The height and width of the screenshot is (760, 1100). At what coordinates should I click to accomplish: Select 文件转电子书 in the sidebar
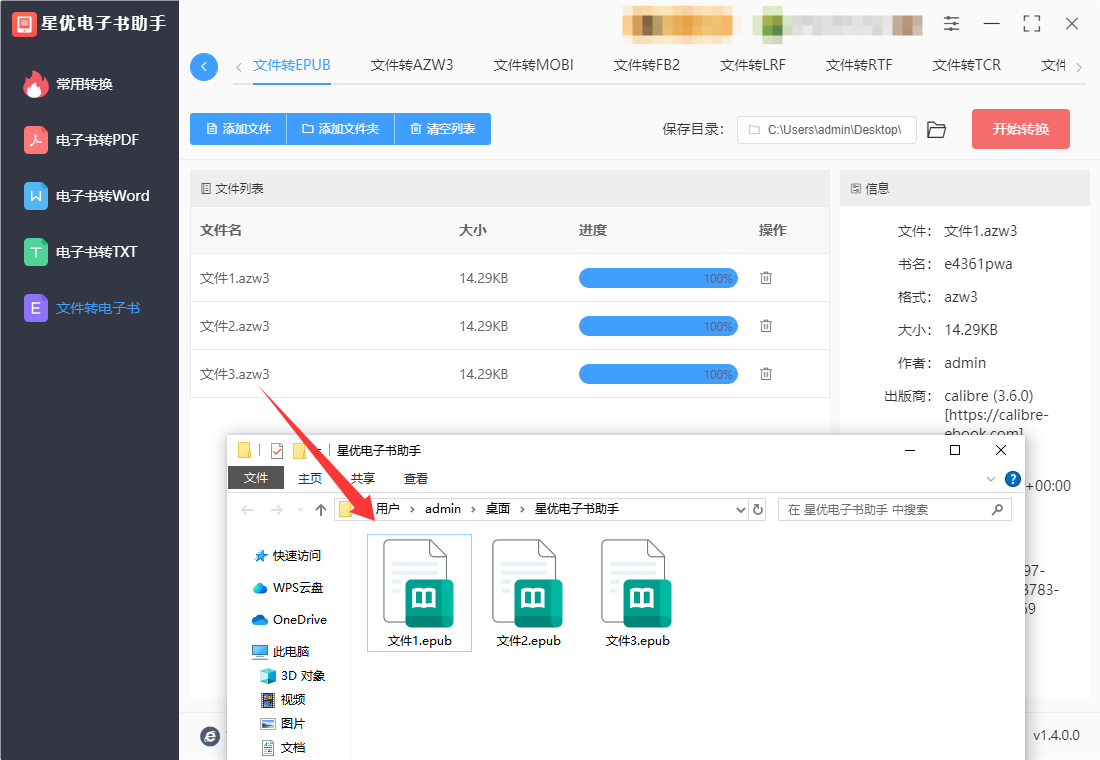(x=83, y=308)
